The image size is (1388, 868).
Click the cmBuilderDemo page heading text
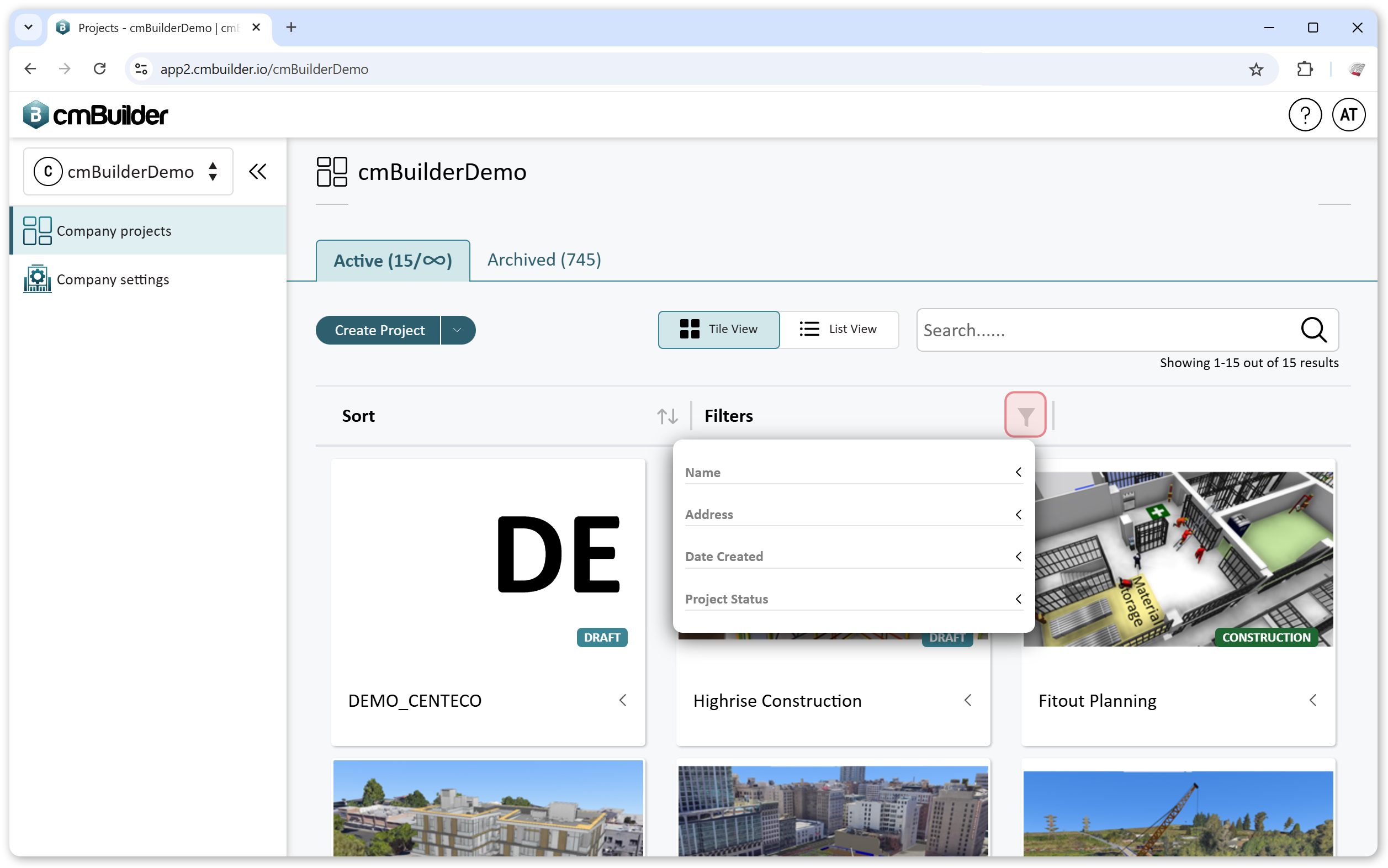coord(442,172)
